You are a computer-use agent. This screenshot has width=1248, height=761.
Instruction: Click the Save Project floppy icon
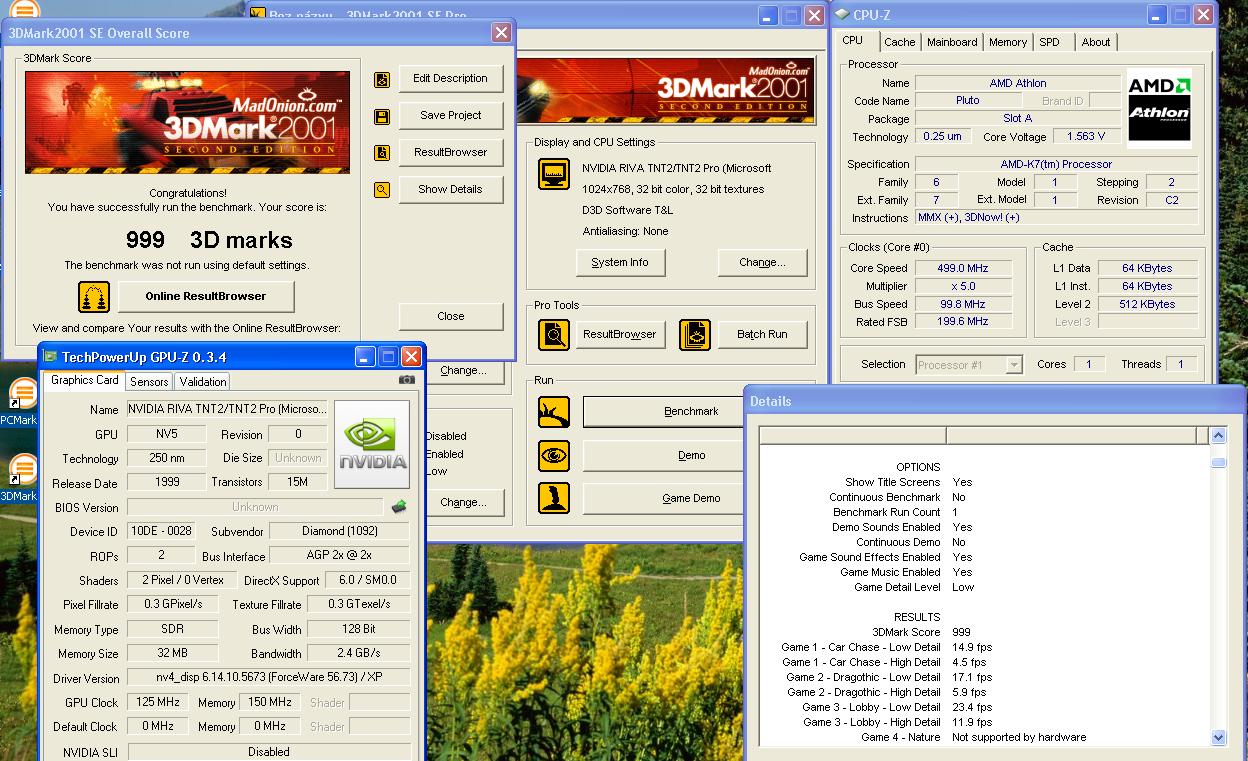pyautogui.click(x=382, y=116)
